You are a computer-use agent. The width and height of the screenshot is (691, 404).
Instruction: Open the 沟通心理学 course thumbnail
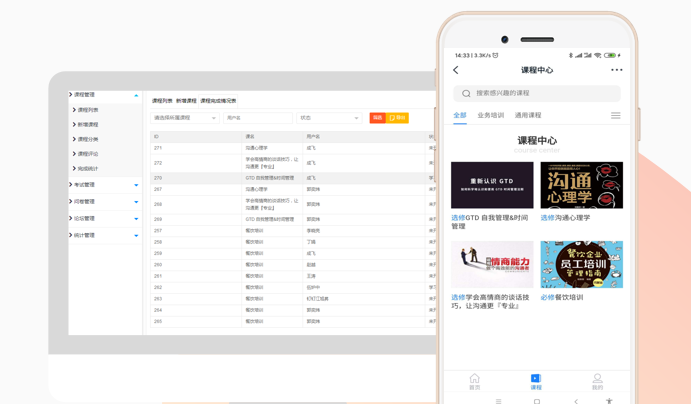point(581,185)
